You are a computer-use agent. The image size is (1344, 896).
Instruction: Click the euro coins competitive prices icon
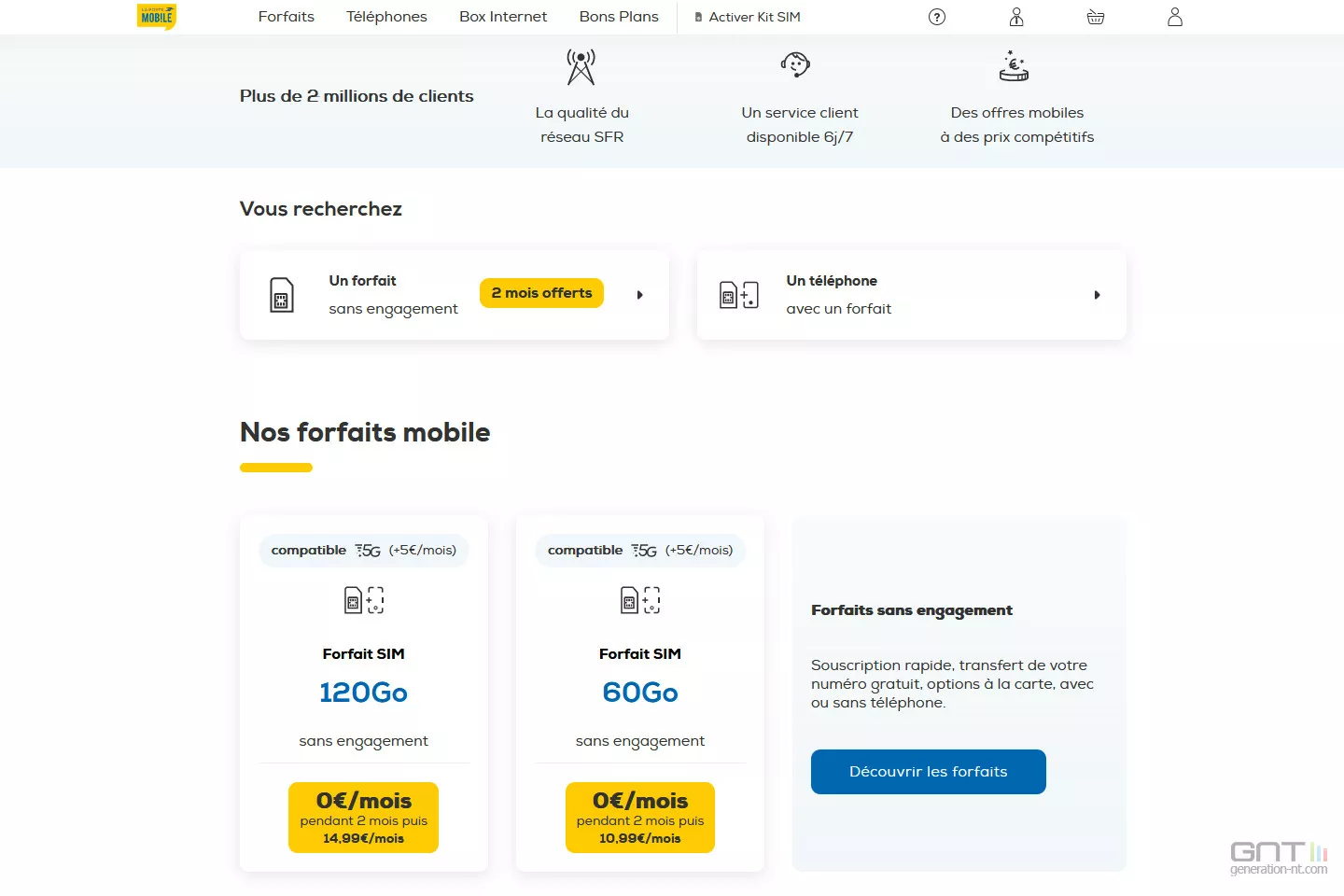(1014, 66)
